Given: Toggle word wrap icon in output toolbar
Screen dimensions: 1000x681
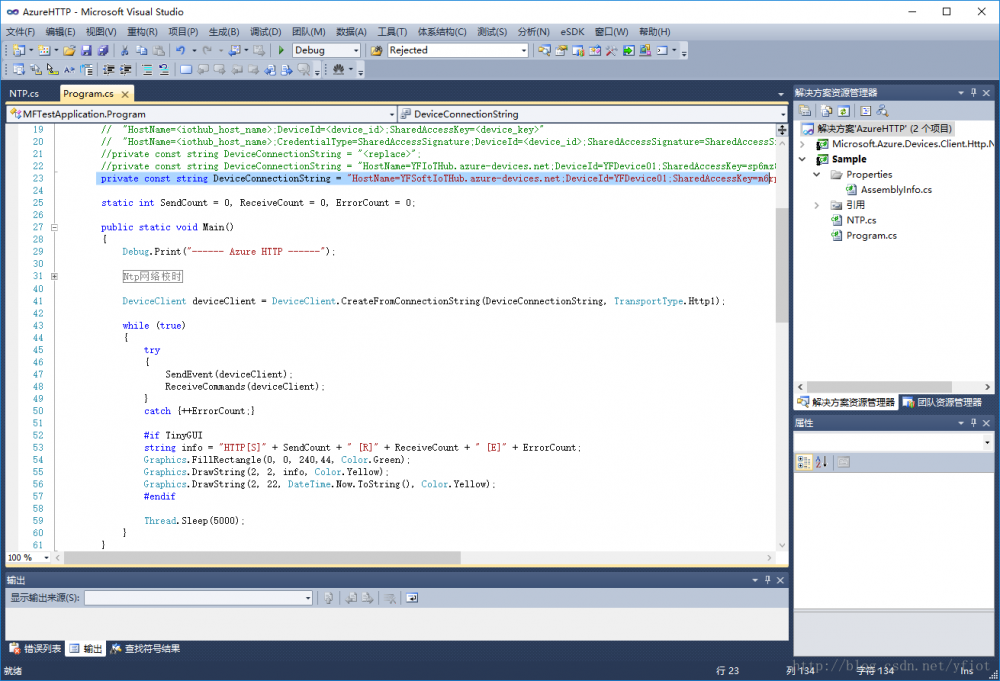Looking at the screenshot, I should 412,598.
